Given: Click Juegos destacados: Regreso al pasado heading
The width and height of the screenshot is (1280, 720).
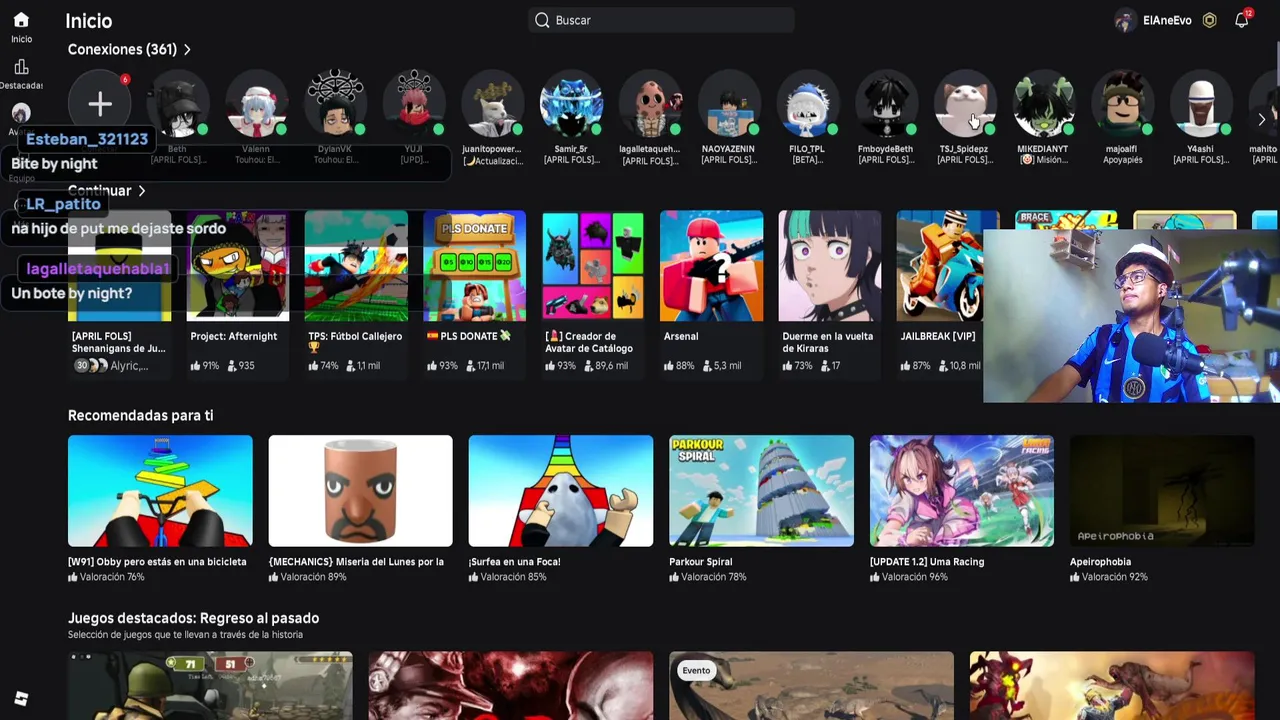Looking at the screenshot, I should pyautogui.click(x=193, y=618).
